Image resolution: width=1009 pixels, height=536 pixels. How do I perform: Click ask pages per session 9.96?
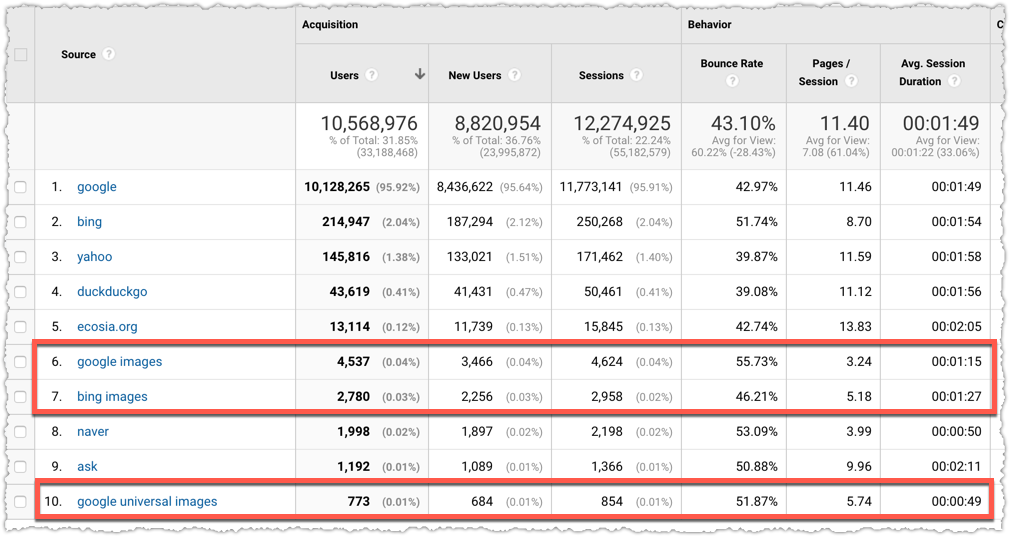point(858,467)
